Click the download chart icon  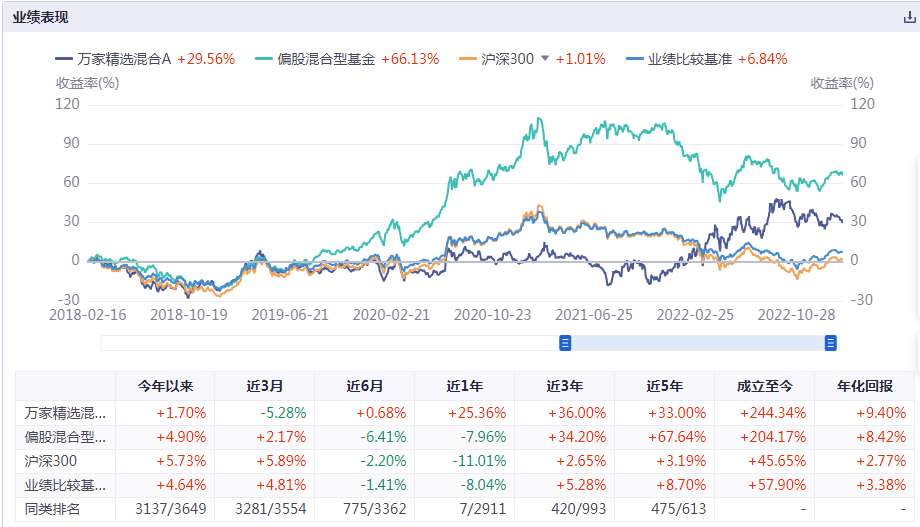pyautogui.click(x=908, y=17)
